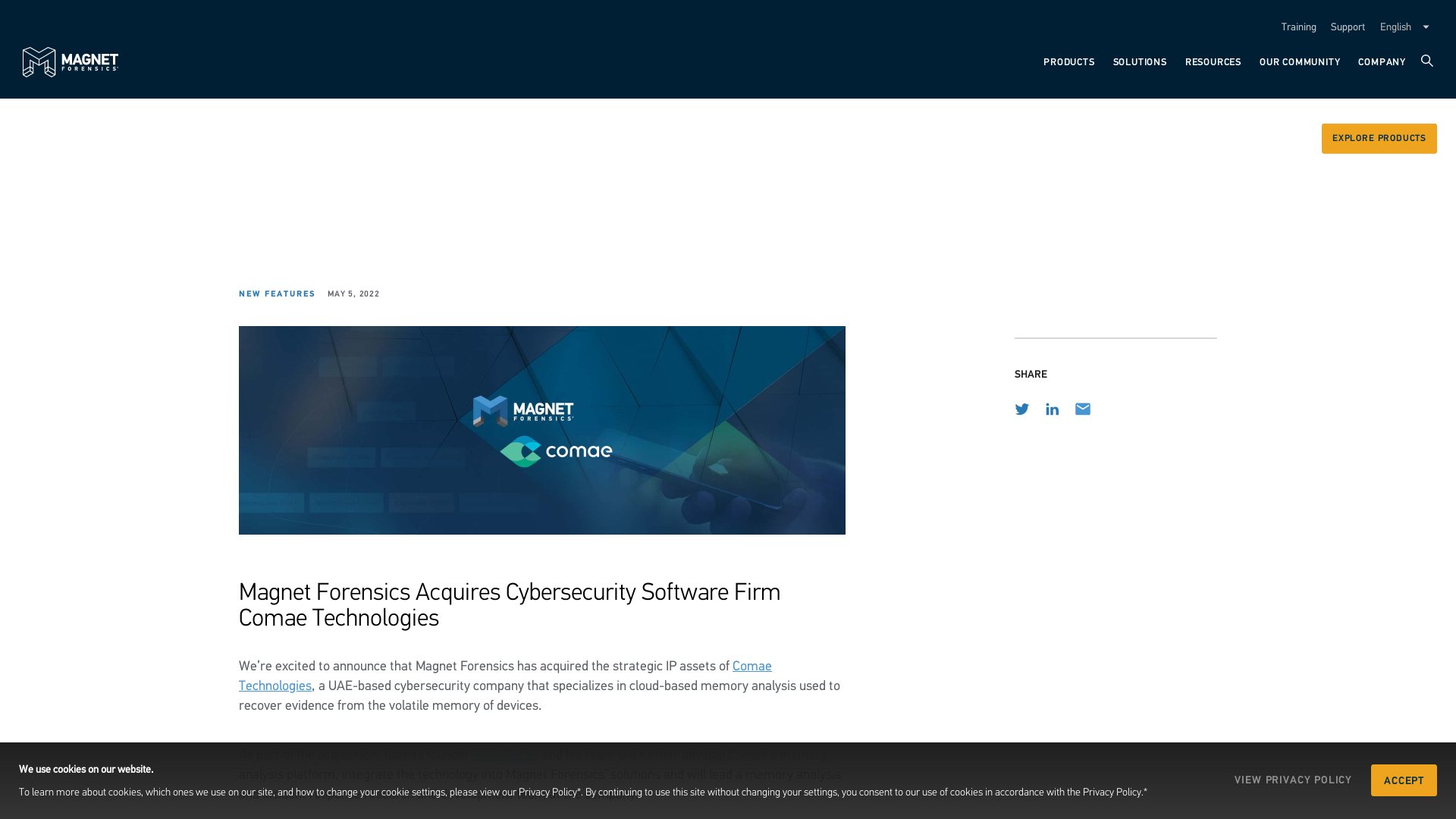The height and width of the screenshot is (819, 1456).
Task: Open the Company menu
Action: pos(1382,62)
